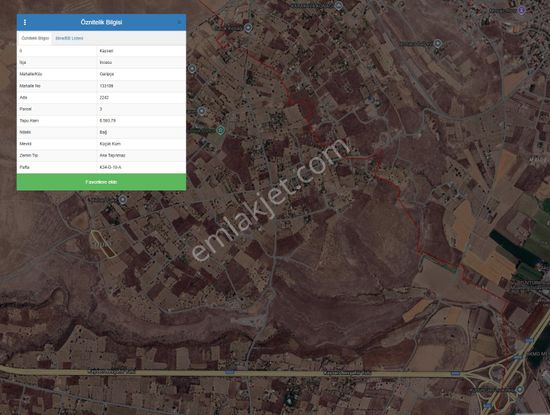This screenshot has width=550, height=415.
Task: Click the map pin nearest the highway interchange
Action: point(520,389)
